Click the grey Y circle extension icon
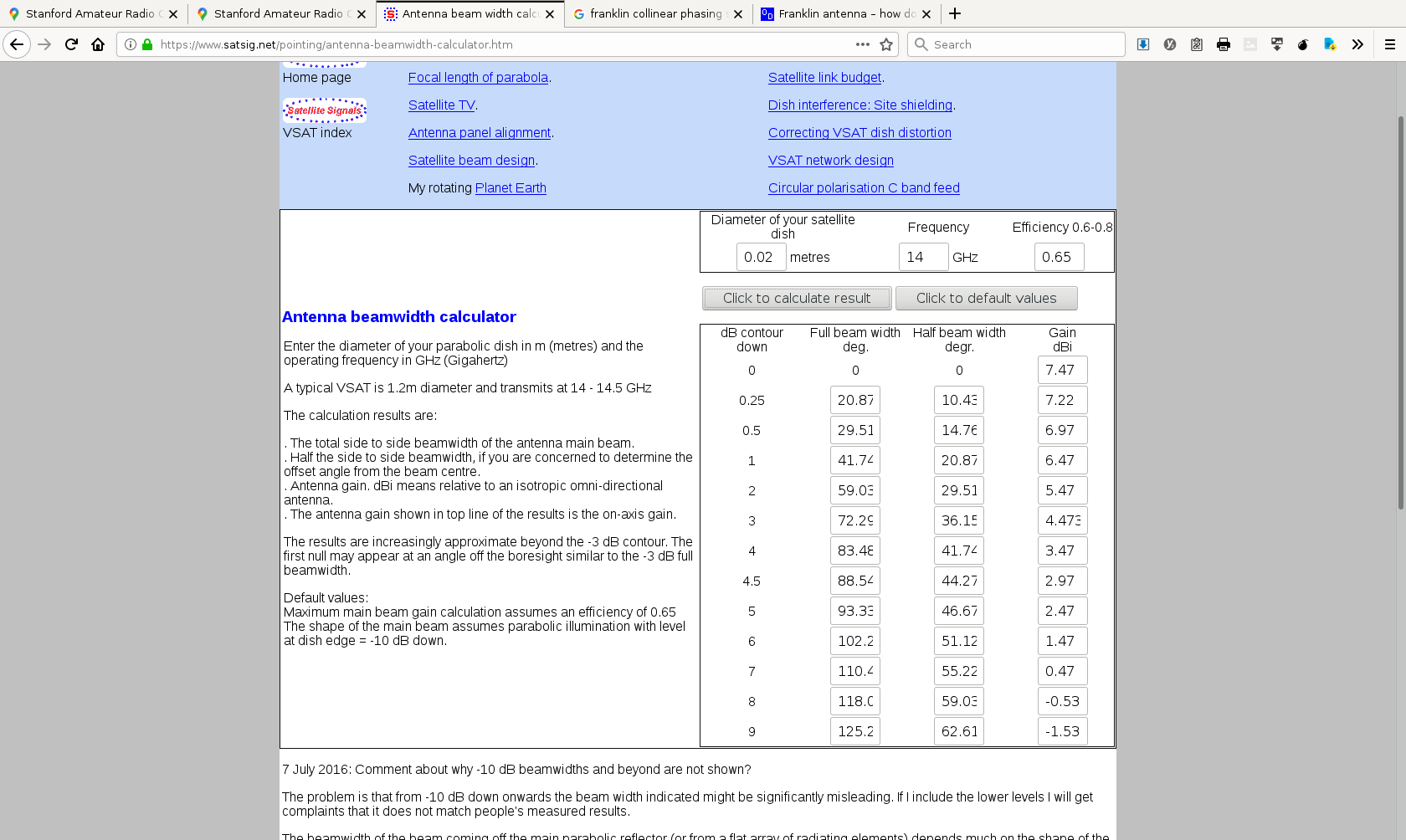The image size is (1406, 840). pyautogui.click(x=1170, y=44)
